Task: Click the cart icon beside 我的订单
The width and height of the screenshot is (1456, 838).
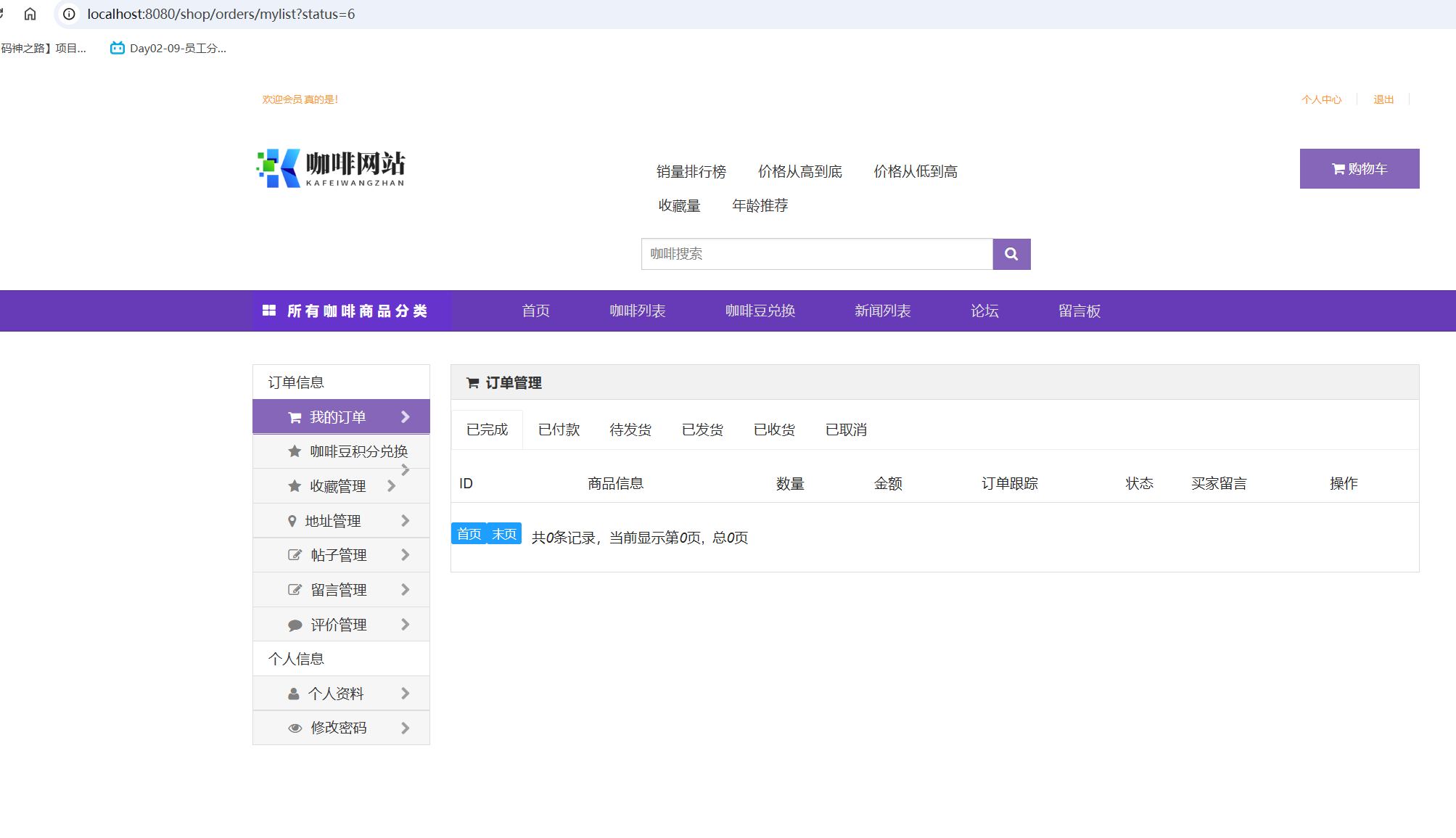Action: (294, 416)
